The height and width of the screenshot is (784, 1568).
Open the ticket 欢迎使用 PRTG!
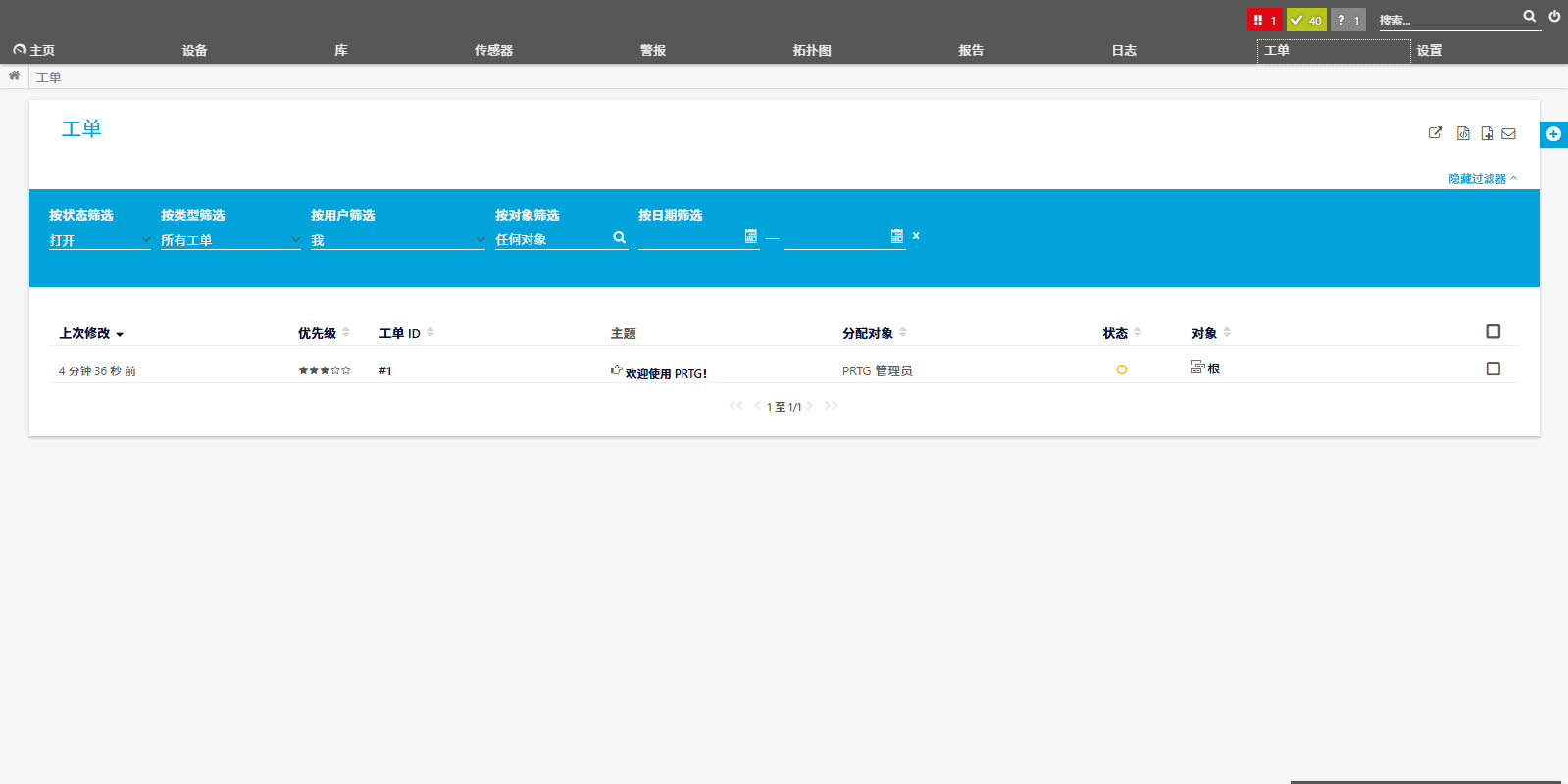pos(666,373)
